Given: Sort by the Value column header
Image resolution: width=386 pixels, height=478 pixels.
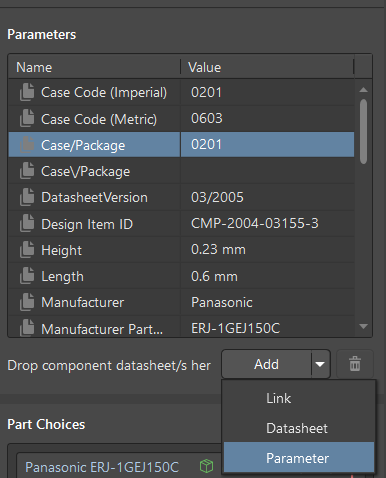Looking at the screenshot, I should [x=267, y=67].
